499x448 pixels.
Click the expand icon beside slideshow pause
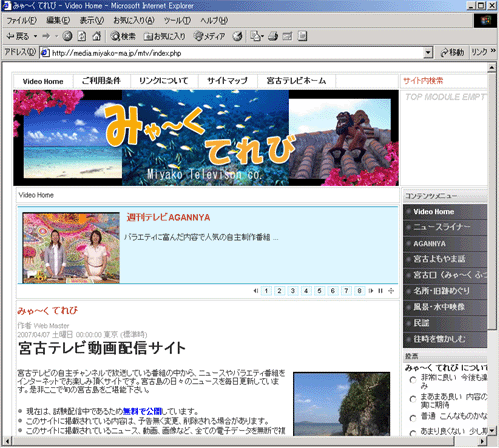click(x=391, y=291)
